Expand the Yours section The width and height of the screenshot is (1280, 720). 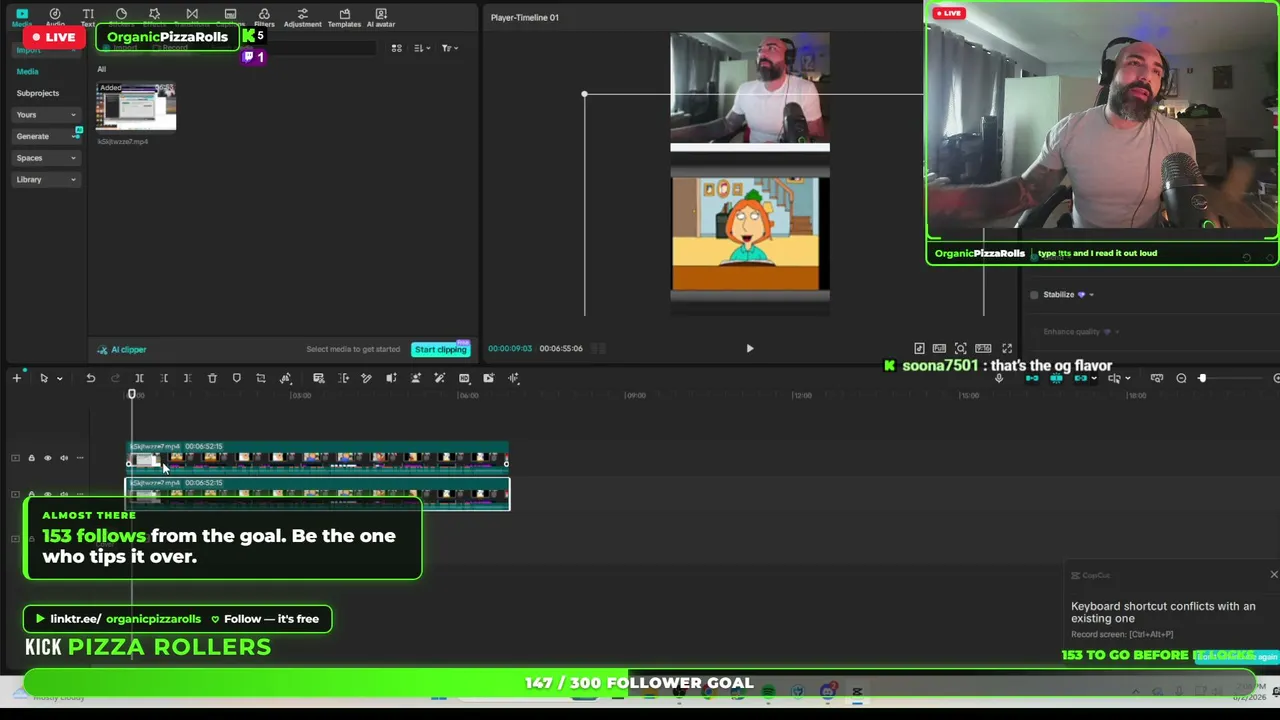(x=46, y=115)
